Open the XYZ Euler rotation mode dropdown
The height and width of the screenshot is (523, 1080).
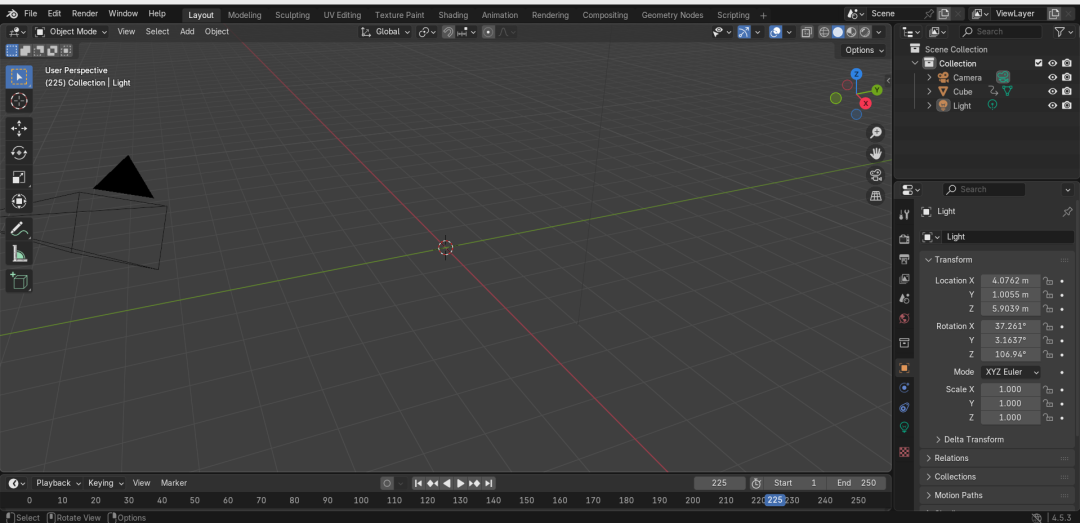1010,372
